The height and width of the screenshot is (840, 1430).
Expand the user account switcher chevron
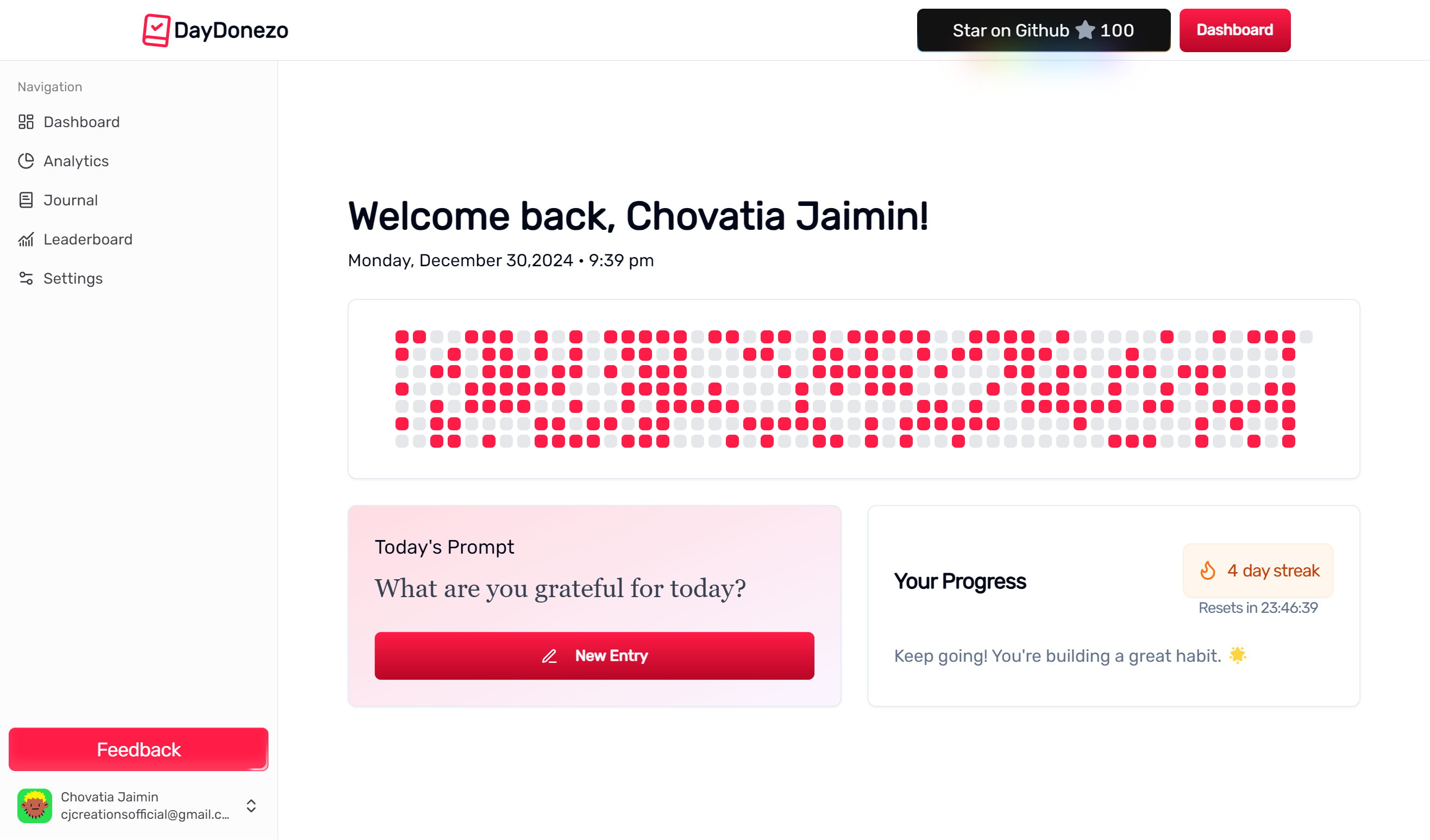[252, 806]
